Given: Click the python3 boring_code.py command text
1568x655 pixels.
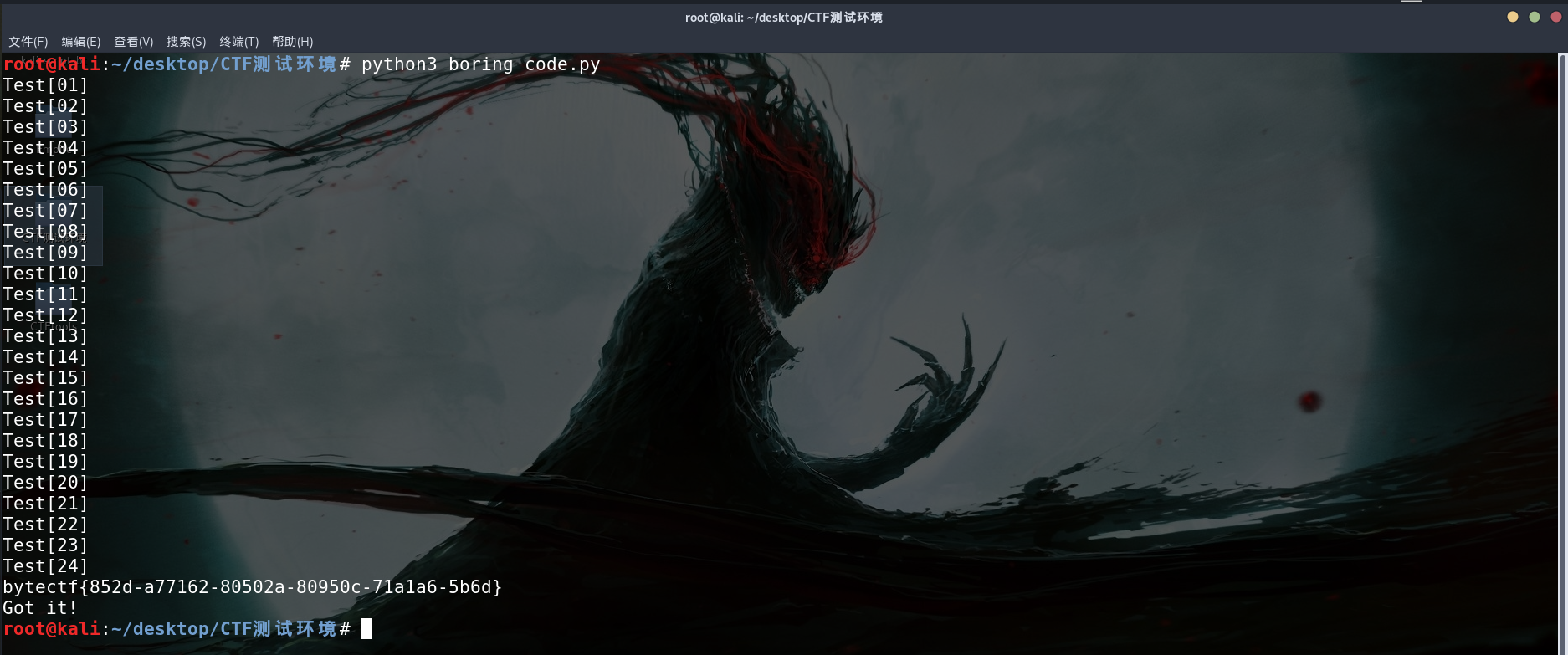Looking at the screenshot, I should (480, 64).
